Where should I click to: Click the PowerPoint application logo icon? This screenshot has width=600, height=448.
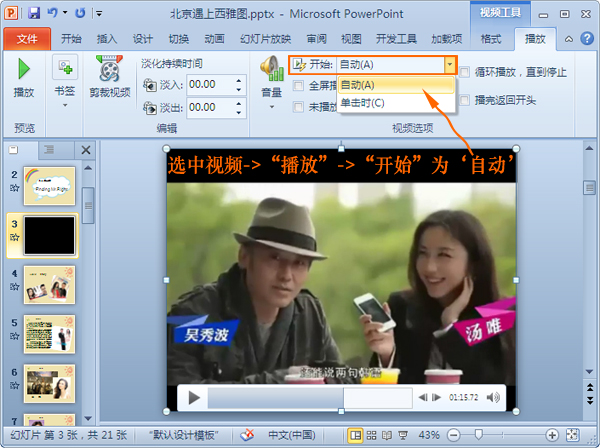[x=11, y=14]
